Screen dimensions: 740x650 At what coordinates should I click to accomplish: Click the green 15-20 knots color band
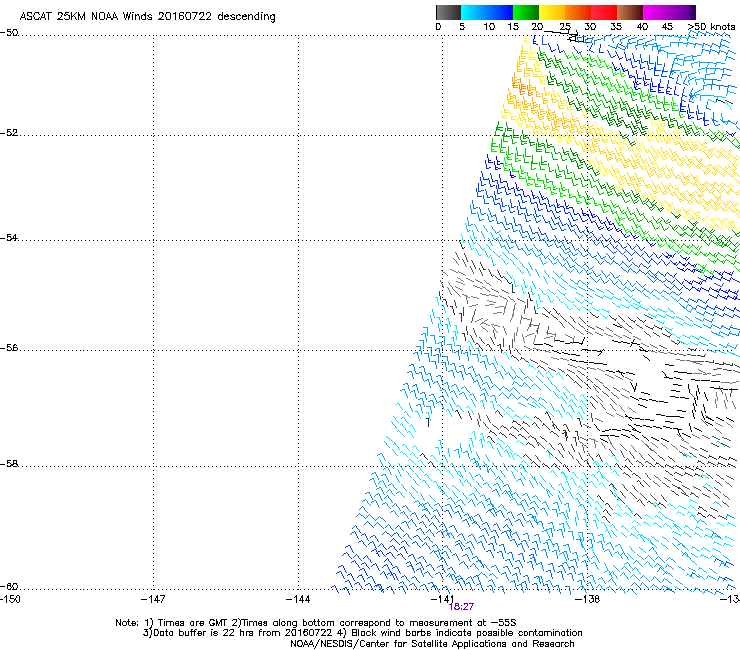click(526, 12)
